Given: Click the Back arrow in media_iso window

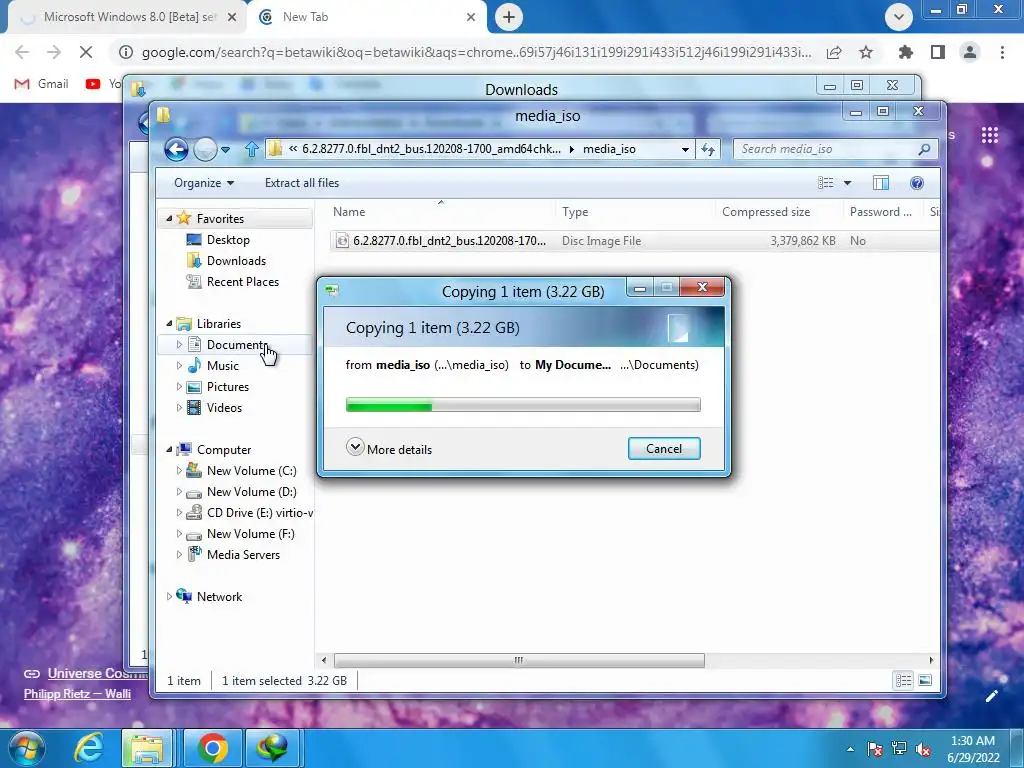Looking at the screenshot, I should coord(176,150).
